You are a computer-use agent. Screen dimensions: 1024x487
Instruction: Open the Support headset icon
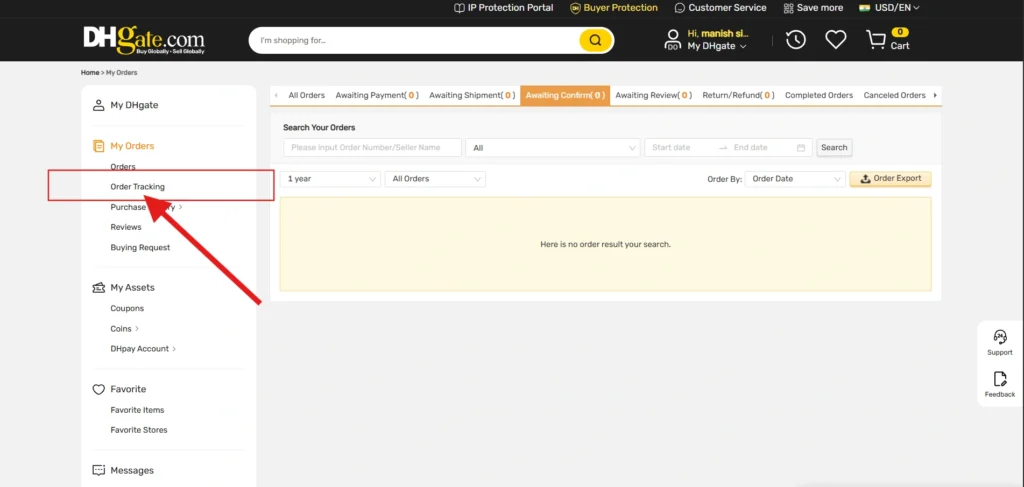1000,337
